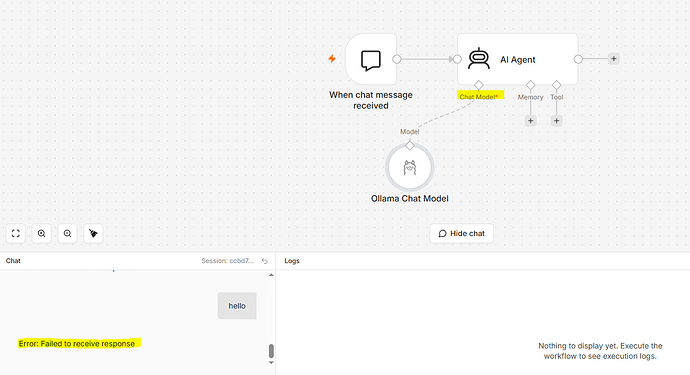Click the fit-to-view canvas icon
Screen dimensions: 690x375
pos(16,233)
